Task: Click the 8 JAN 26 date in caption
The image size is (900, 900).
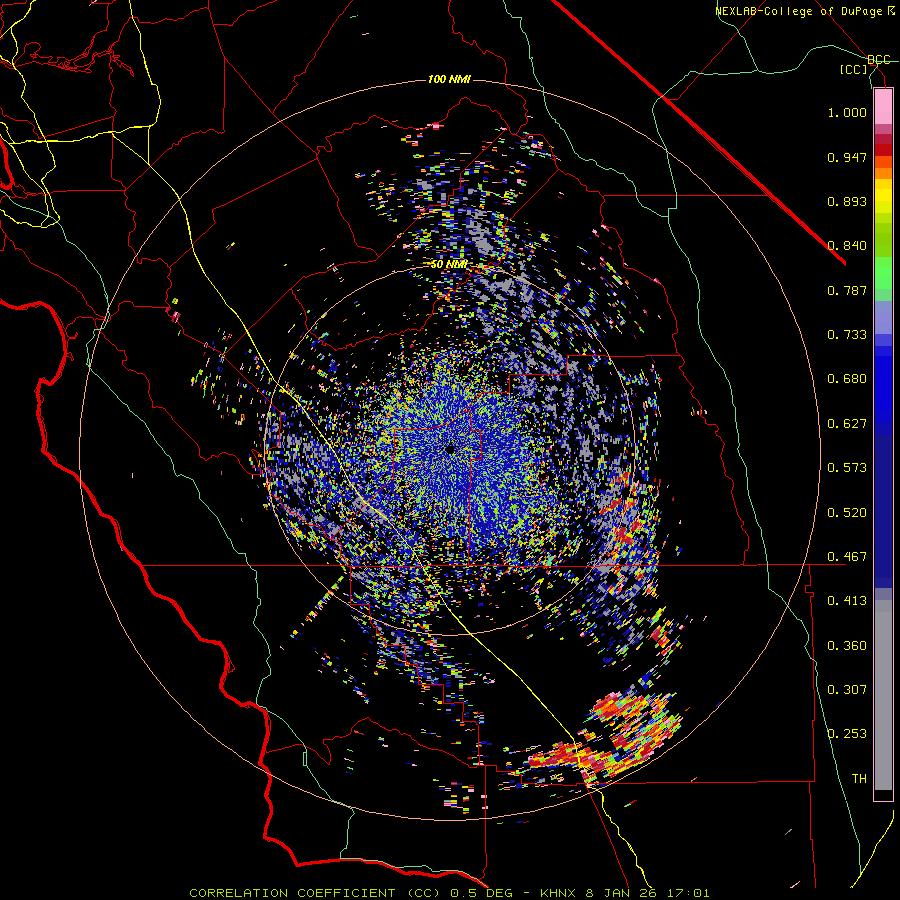Action: tap(621, 893)
